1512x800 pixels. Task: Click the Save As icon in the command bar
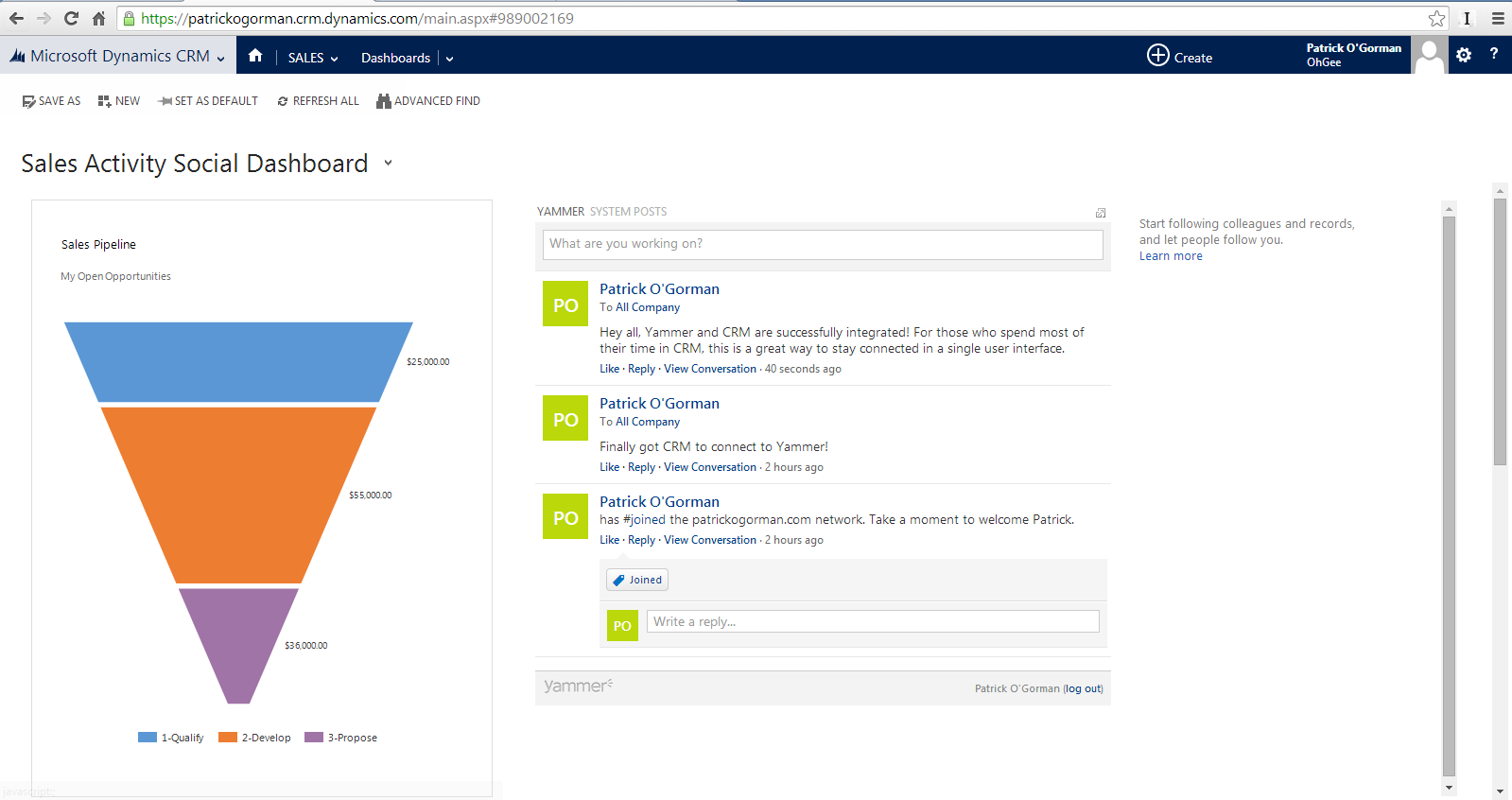tap(28, 101)
